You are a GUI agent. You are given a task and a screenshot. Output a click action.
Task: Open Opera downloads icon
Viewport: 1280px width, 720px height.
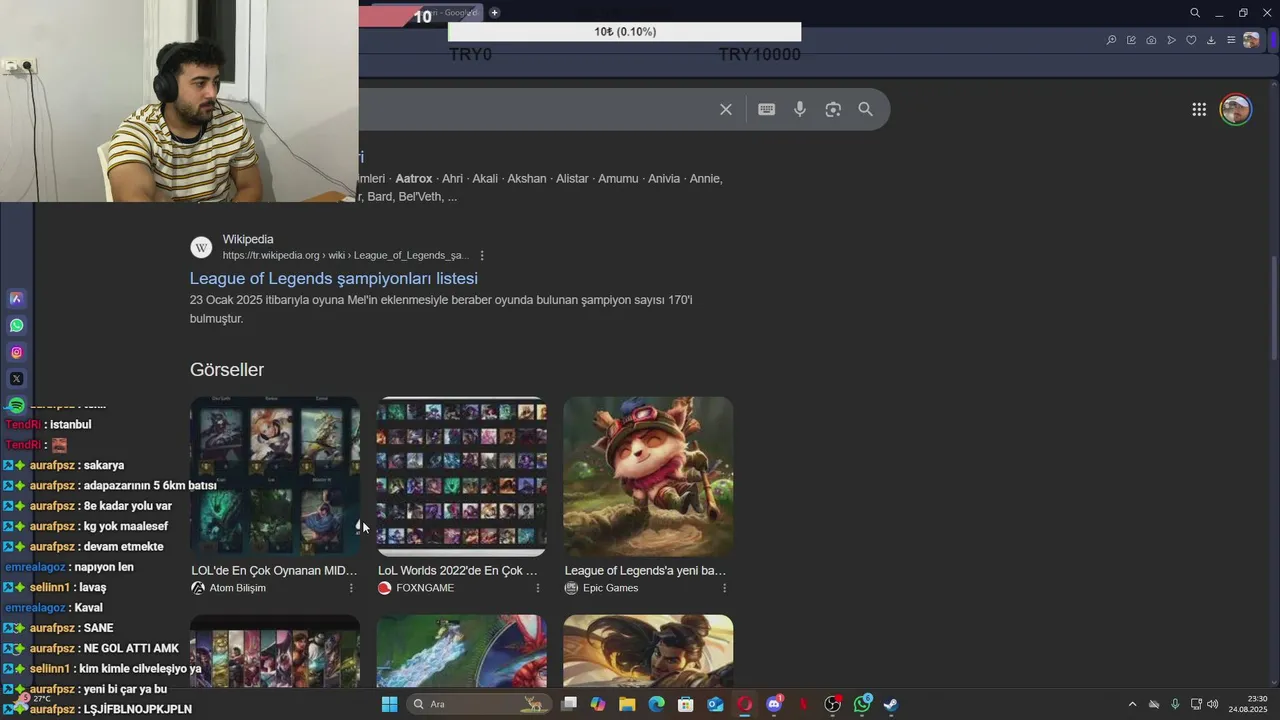tap(1211, 40)
